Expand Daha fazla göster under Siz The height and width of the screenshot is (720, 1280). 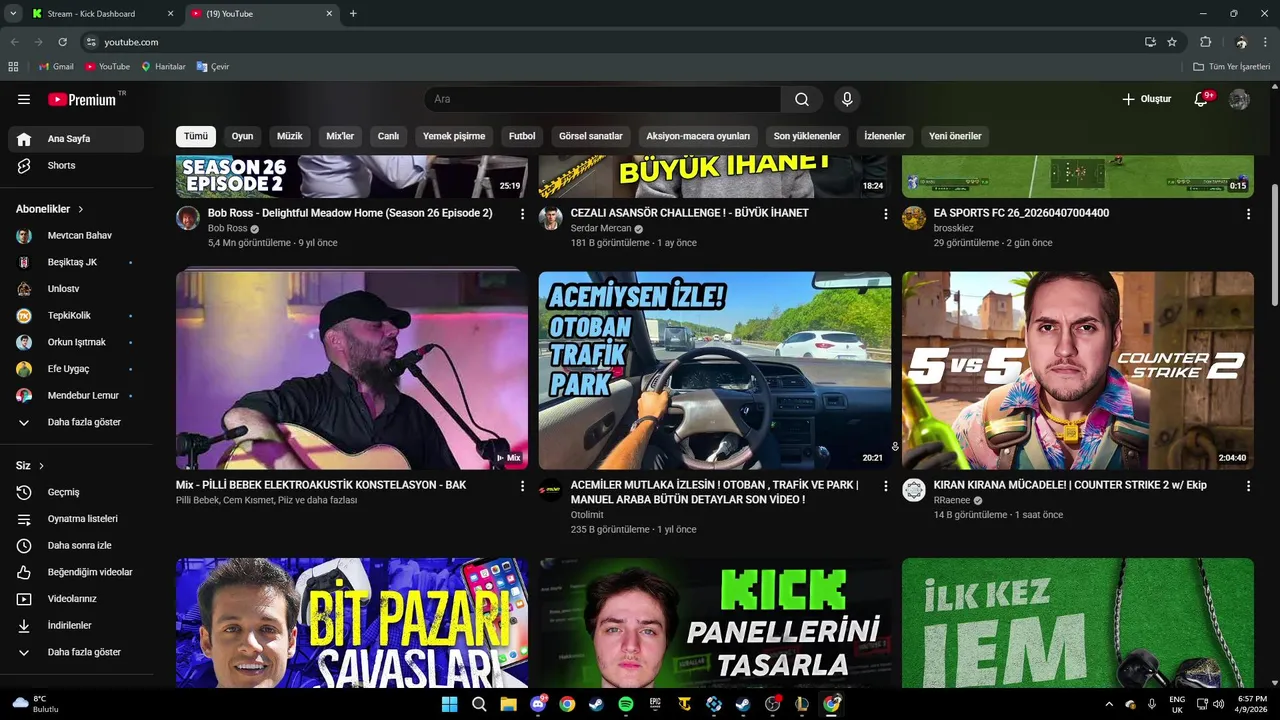point(76,652)
